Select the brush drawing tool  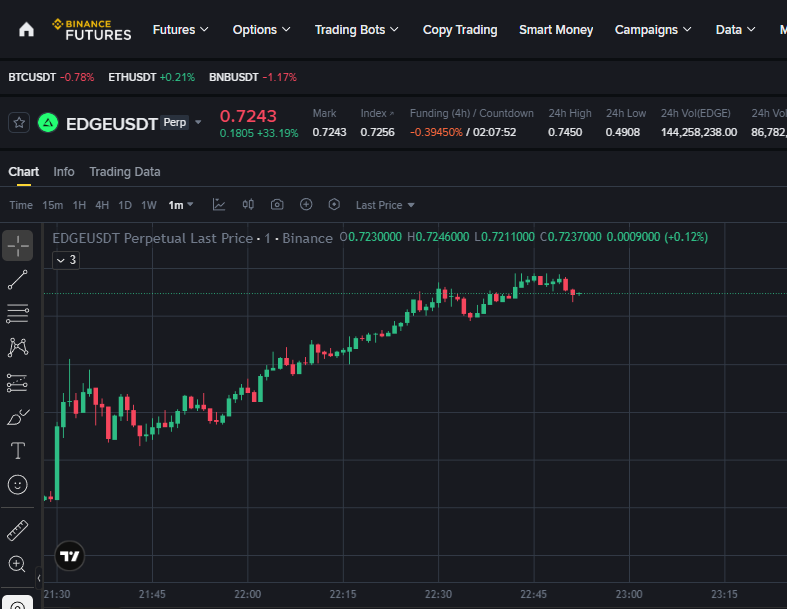pos(18,417)
